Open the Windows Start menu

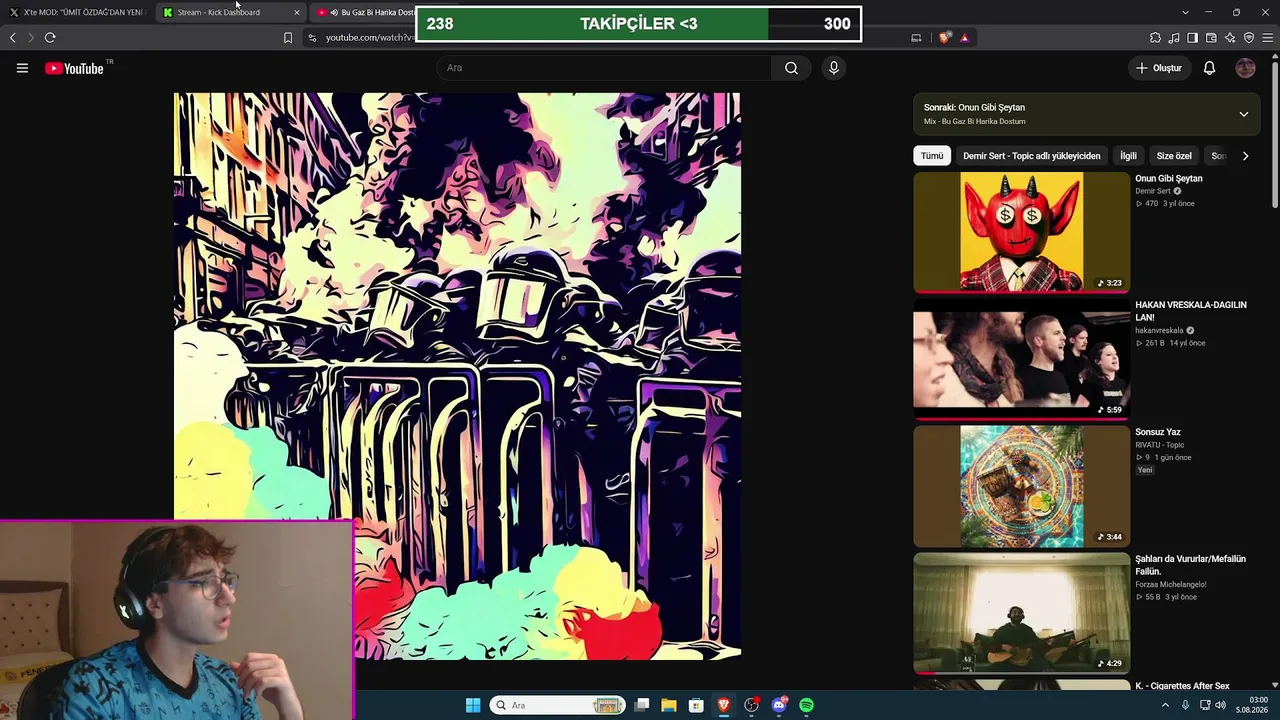coord(473,705)
